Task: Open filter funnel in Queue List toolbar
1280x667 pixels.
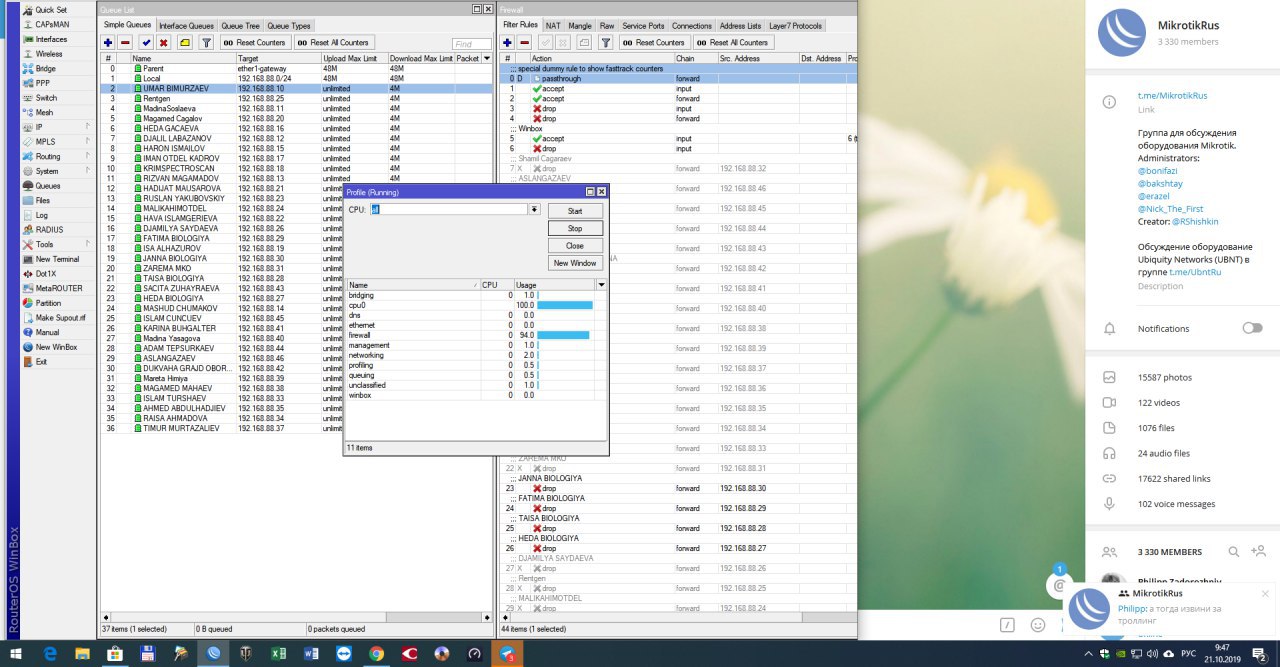Action: click(206, 43)
